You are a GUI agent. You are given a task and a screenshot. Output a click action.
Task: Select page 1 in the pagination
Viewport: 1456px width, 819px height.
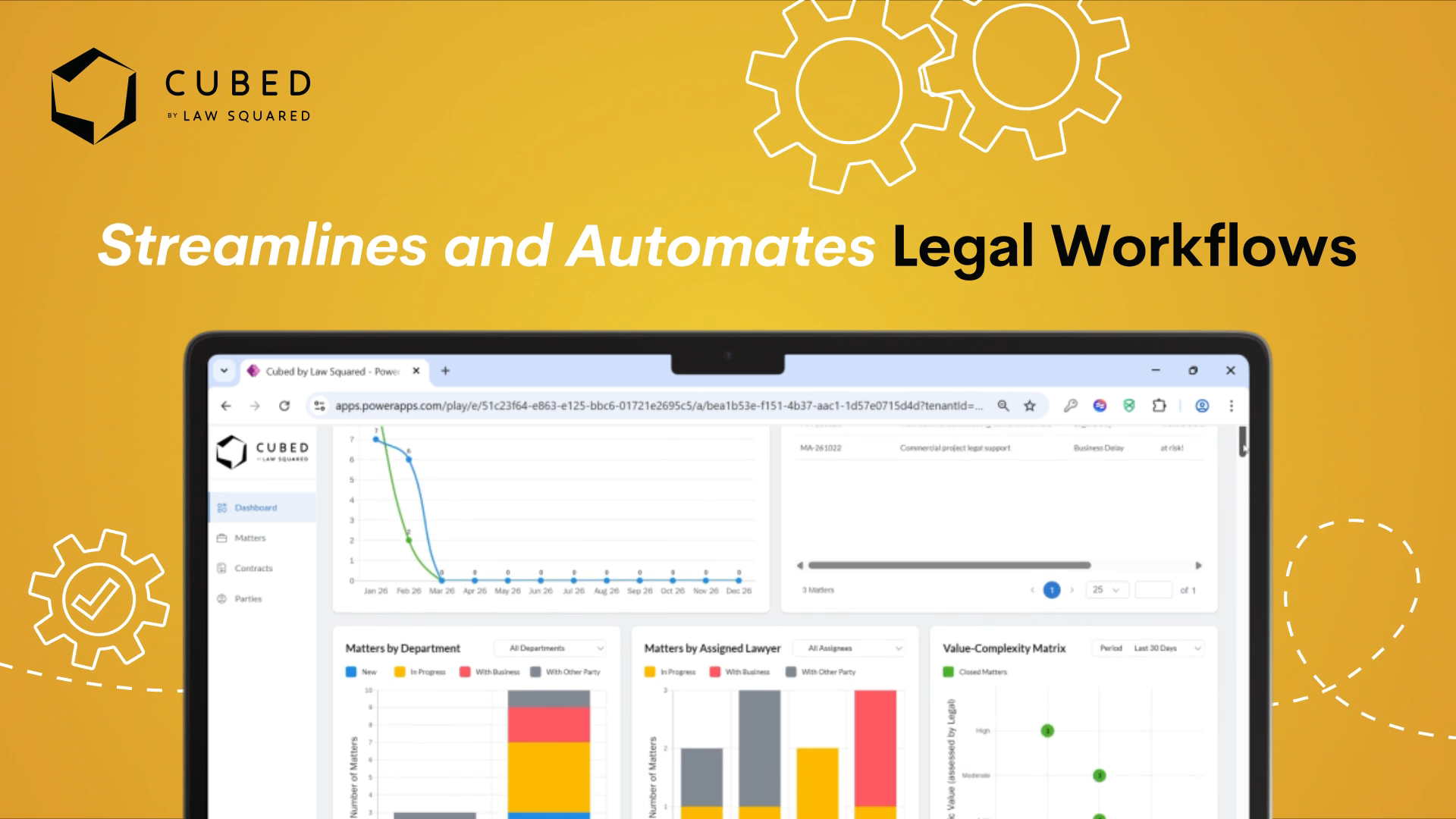point(1052,590)
